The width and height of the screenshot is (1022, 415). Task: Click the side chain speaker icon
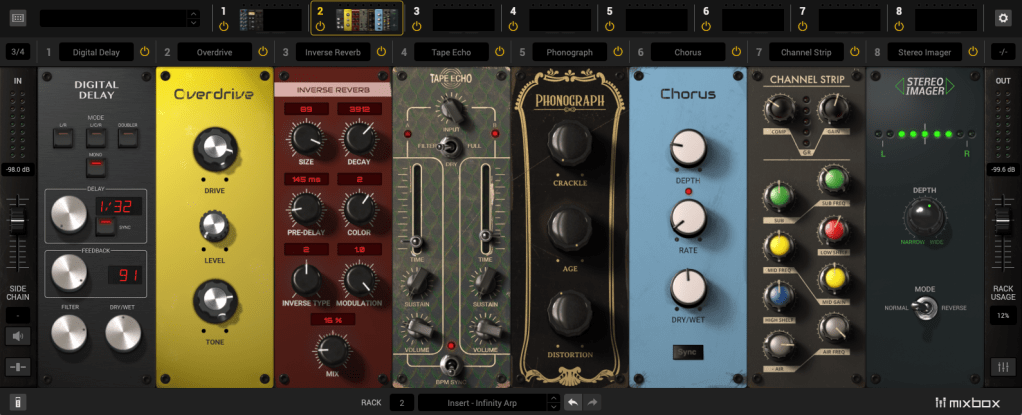pos(18,336)
